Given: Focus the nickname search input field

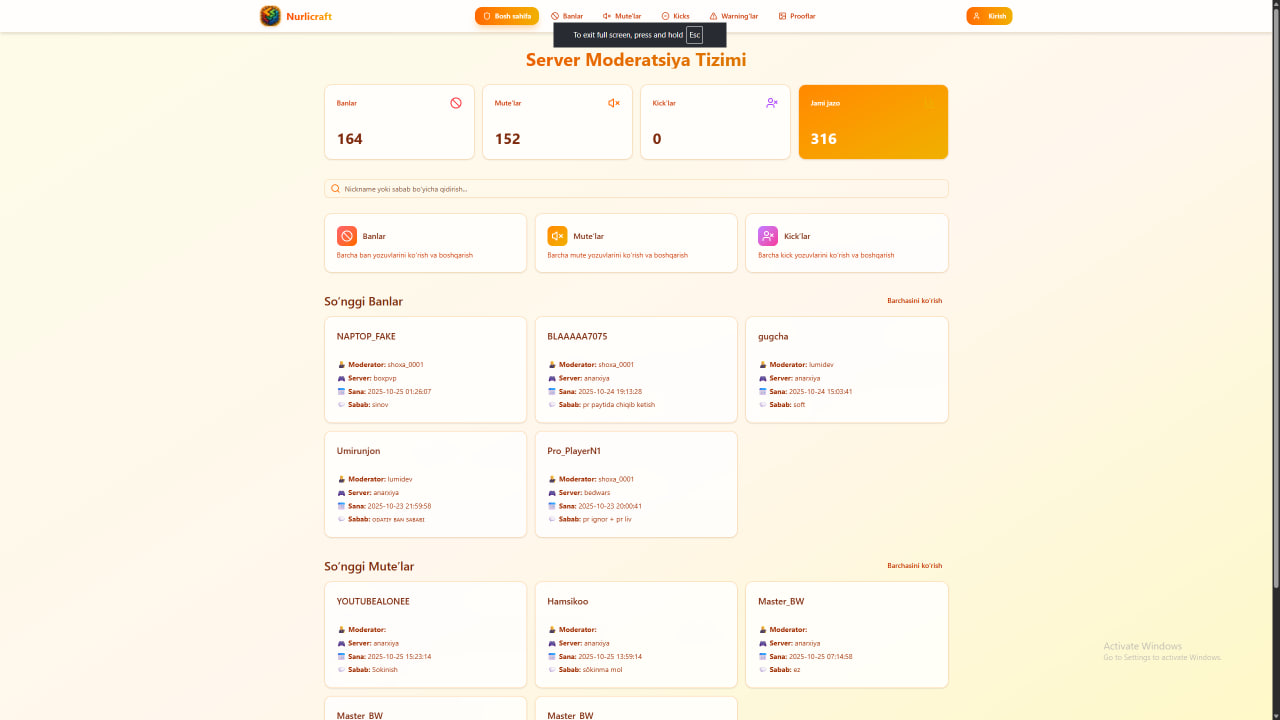Looking at the screenshot, I should point(640,189).
